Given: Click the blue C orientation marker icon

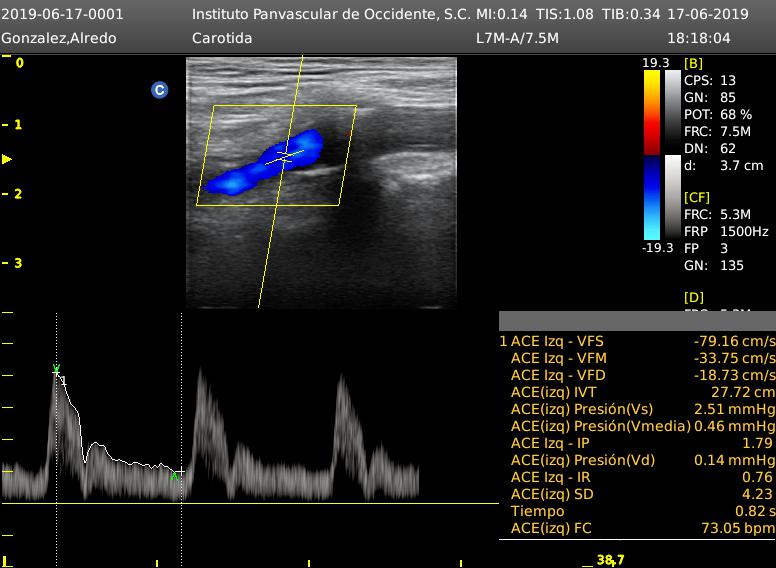Looking at the screenshot, I should [159, 90].
